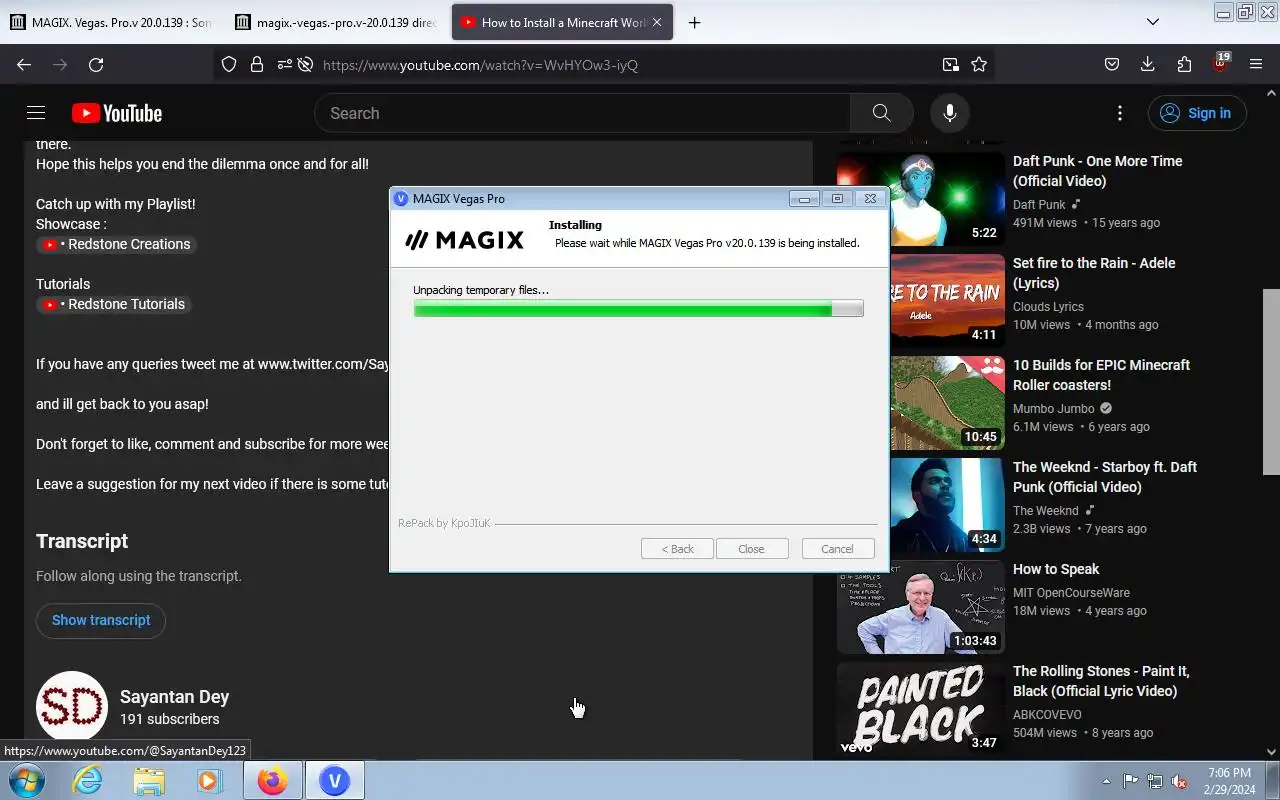Click Show transcript
The image size is (1280, 800).
tap(101, 620)
